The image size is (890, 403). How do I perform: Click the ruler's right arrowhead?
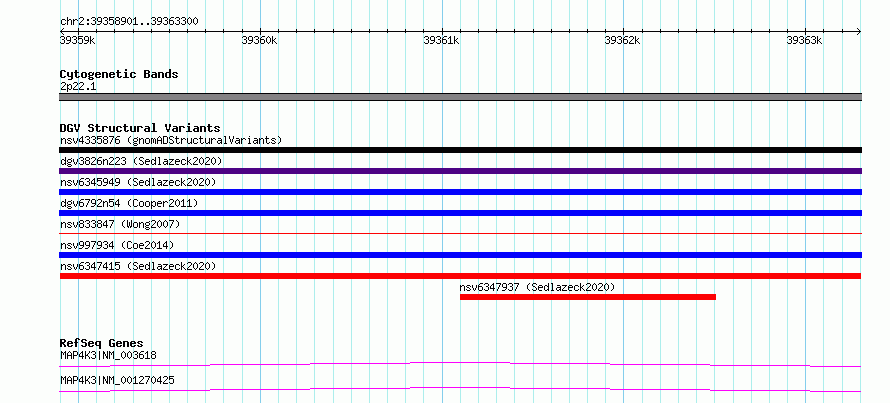tap(859, 31)
